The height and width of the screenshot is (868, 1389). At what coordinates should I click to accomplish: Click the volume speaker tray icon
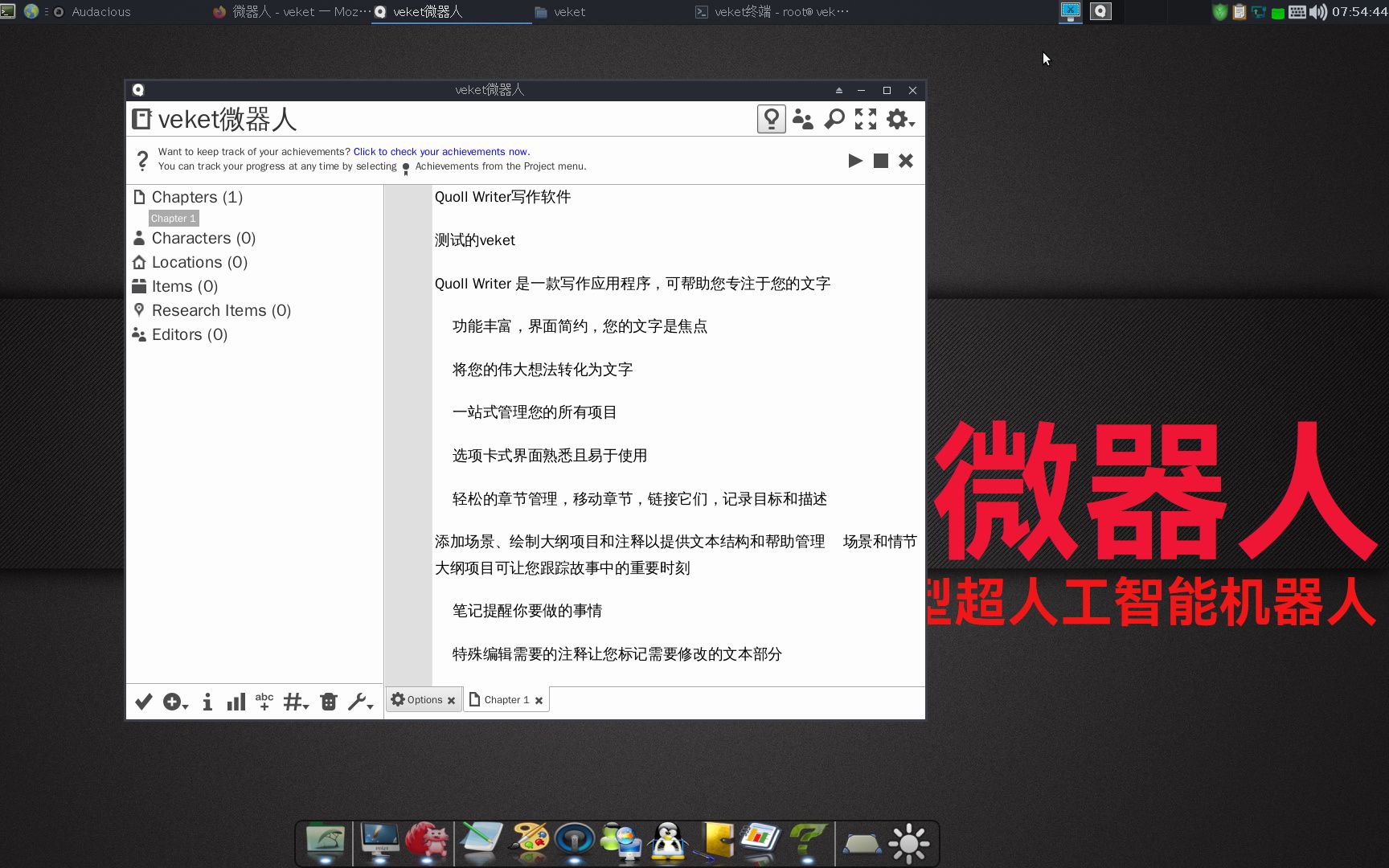coord(1317,12)
